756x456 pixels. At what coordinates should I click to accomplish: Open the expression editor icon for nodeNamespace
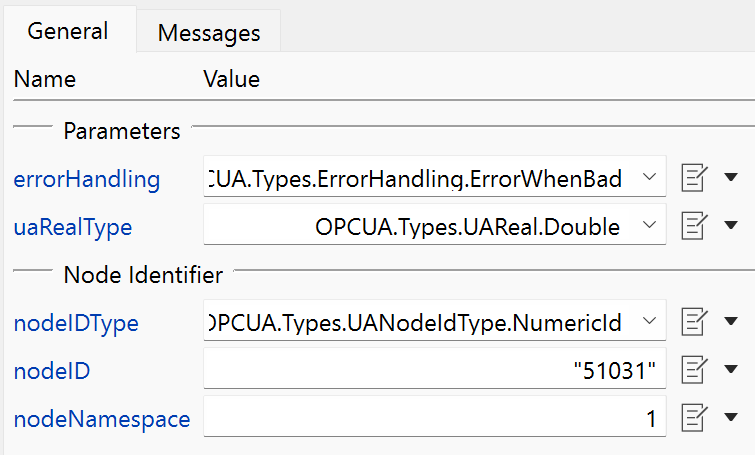pyautogui.click(x=694, y=417)
